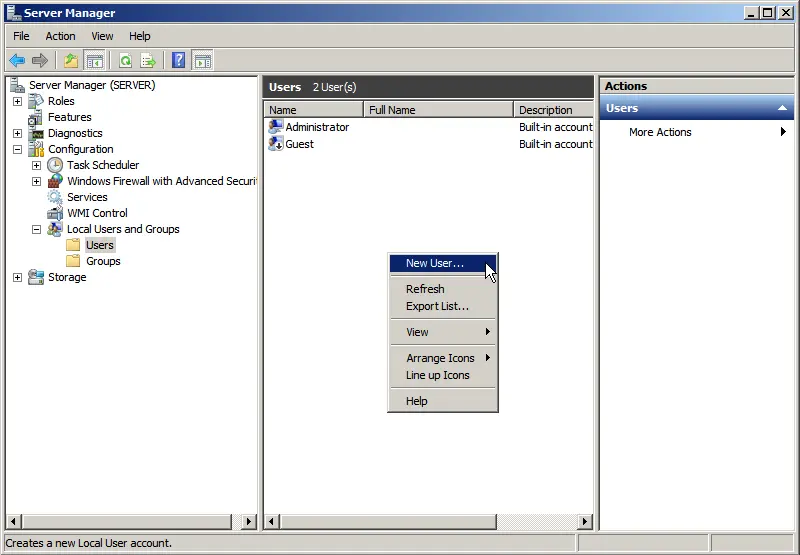
Task: Collapse the Configuration tree node
Action: click(17, 149)
